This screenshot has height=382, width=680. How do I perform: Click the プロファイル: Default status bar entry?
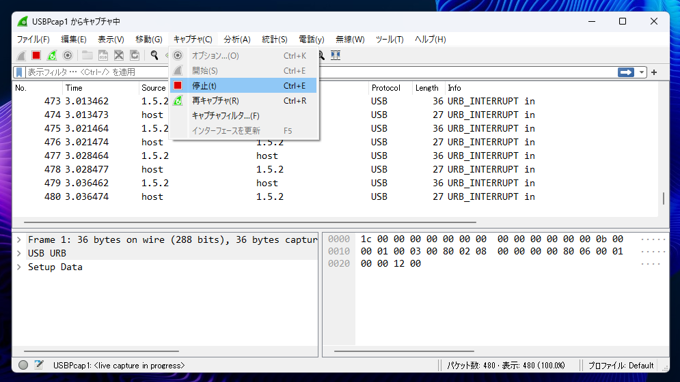(621, 366)
